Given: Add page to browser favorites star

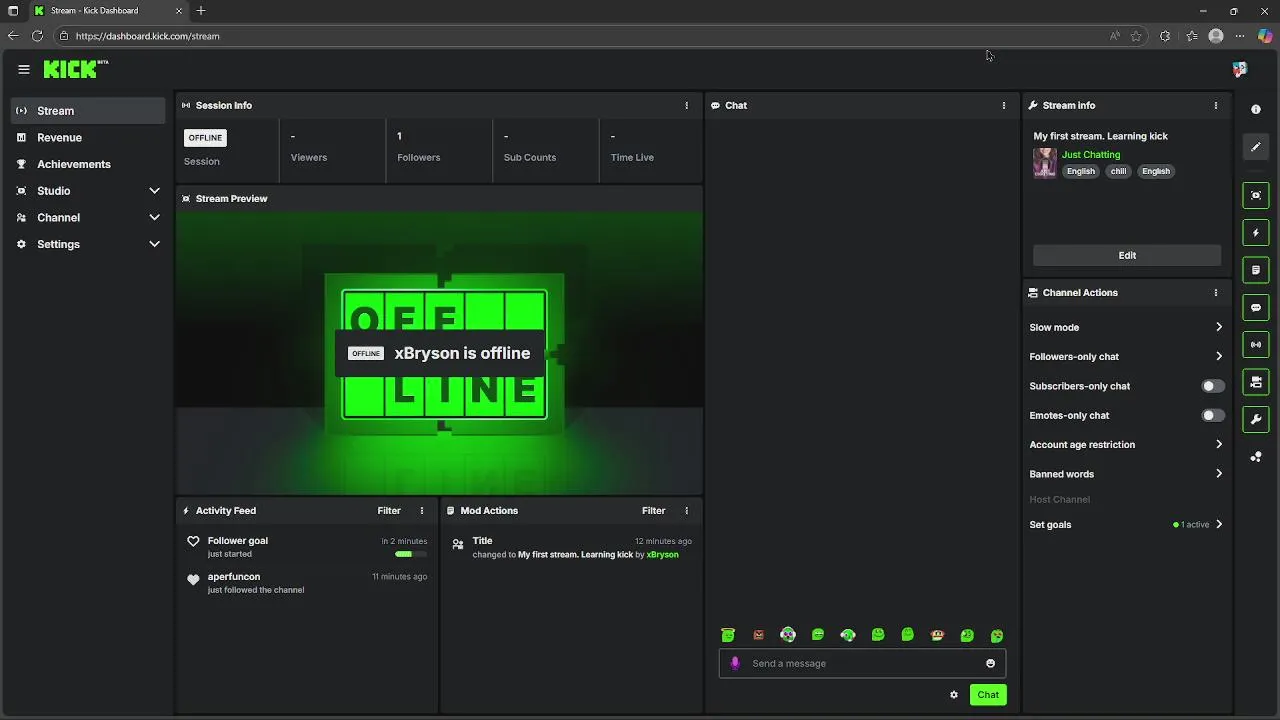Looking at the screenshot, I should tap(1136, 36).
